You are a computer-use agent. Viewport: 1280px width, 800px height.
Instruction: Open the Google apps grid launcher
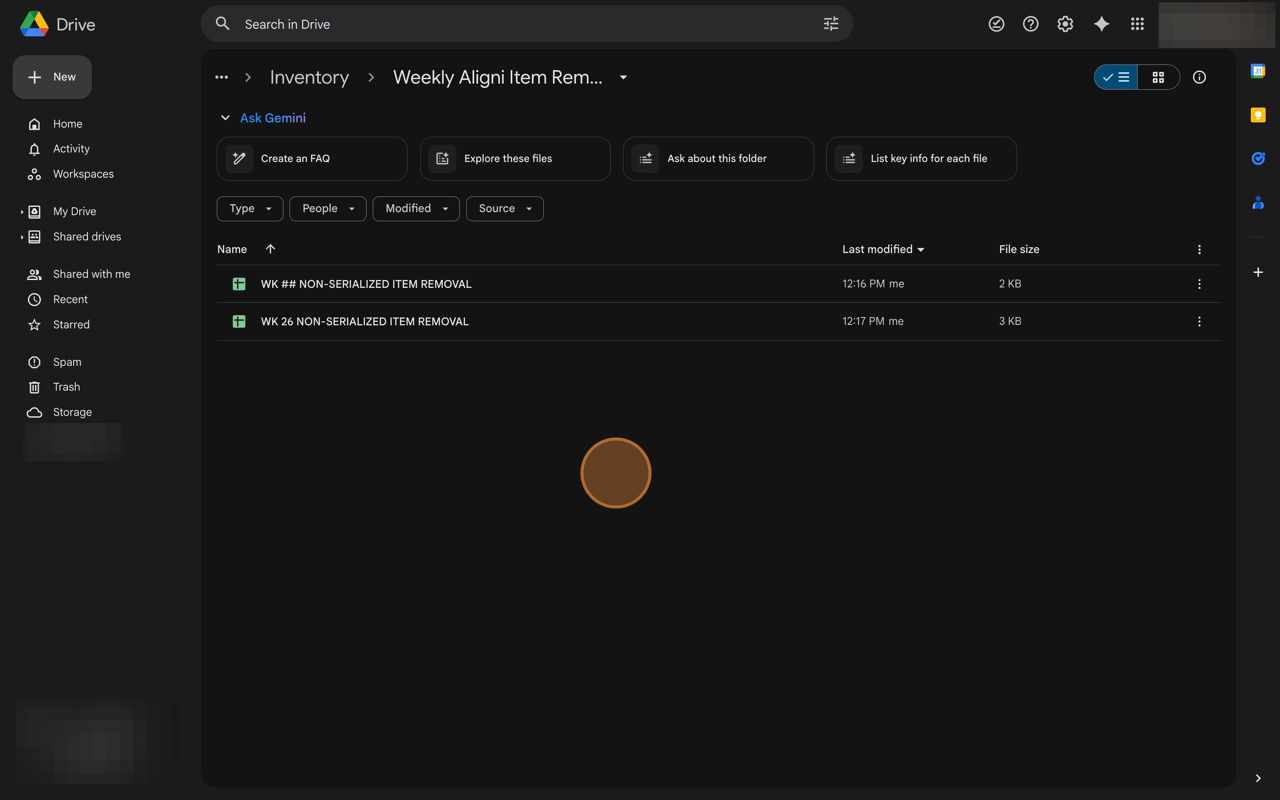(1137, 24)
